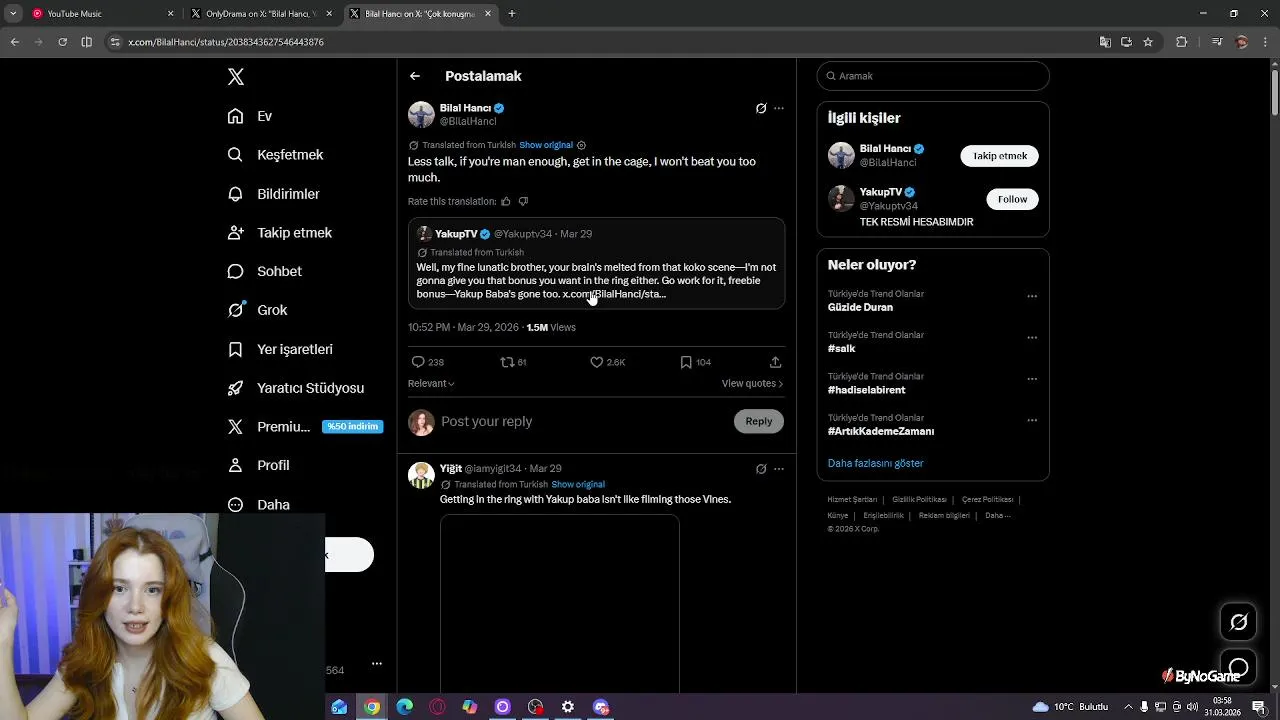
Task: Open Sohbet chat icon
Action: 235,271
